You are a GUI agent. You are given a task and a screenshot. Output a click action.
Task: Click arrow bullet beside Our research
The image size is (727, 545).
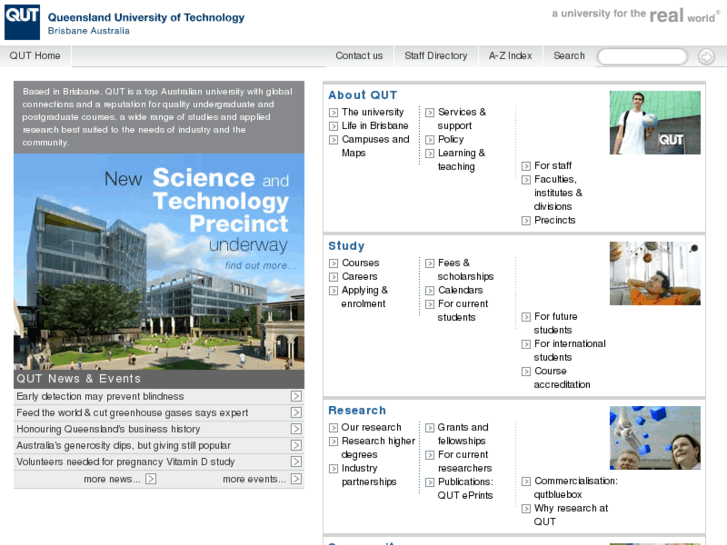tap(333, 428)
